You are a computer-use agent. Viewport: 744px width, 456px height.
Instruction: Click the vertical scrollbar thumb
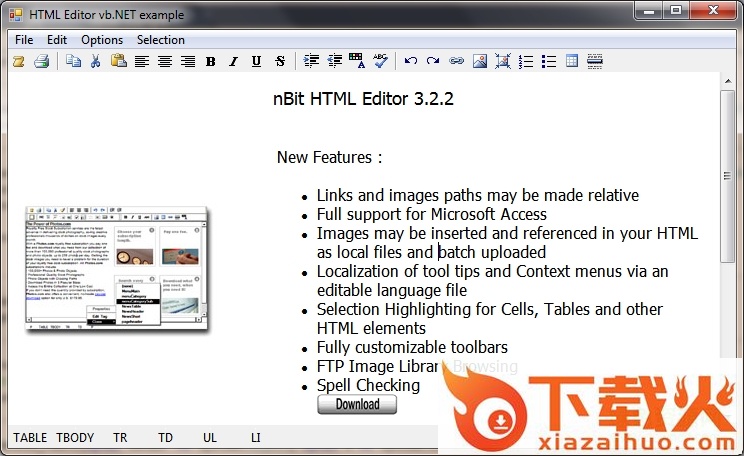pos(727,175)
